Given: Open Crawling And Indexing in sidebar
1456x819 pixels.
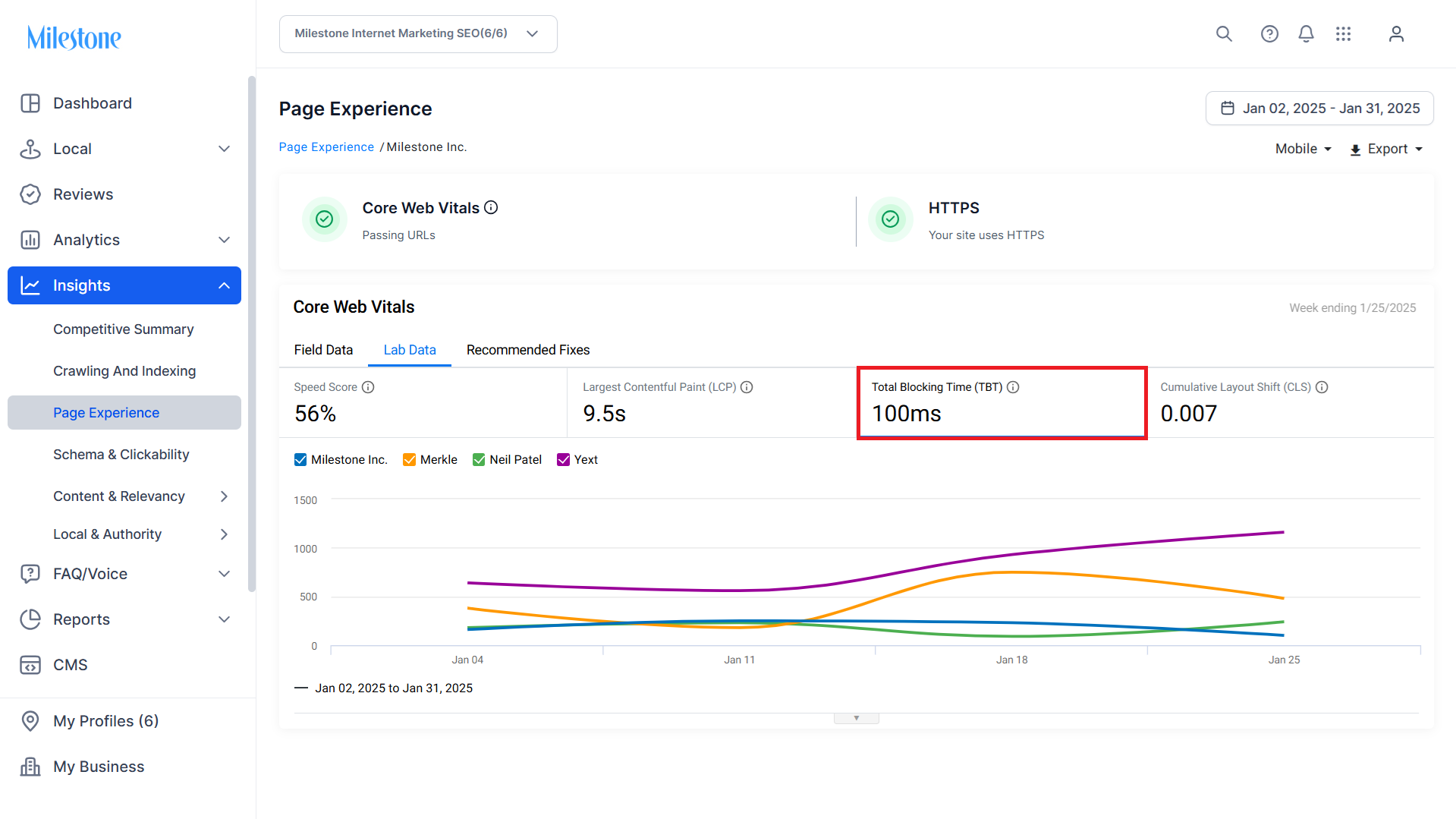Looking at the screenshot, I should pos(124,371).
